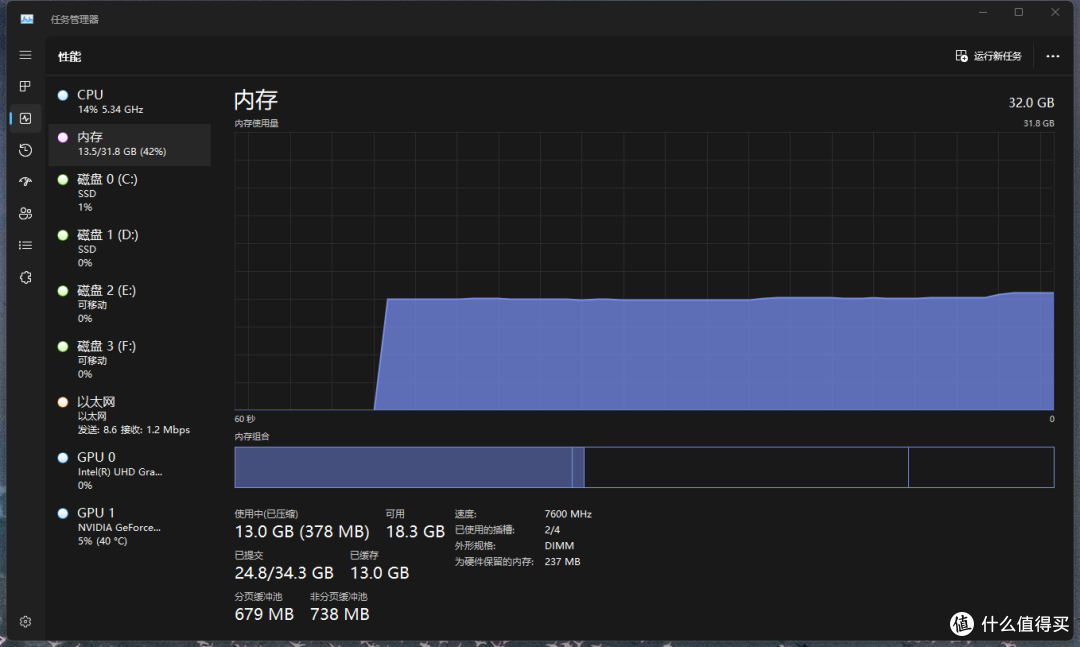Open the Services page icon
Screen dimensions: 1080x647
pyautogui.click(x=25, y=277)
